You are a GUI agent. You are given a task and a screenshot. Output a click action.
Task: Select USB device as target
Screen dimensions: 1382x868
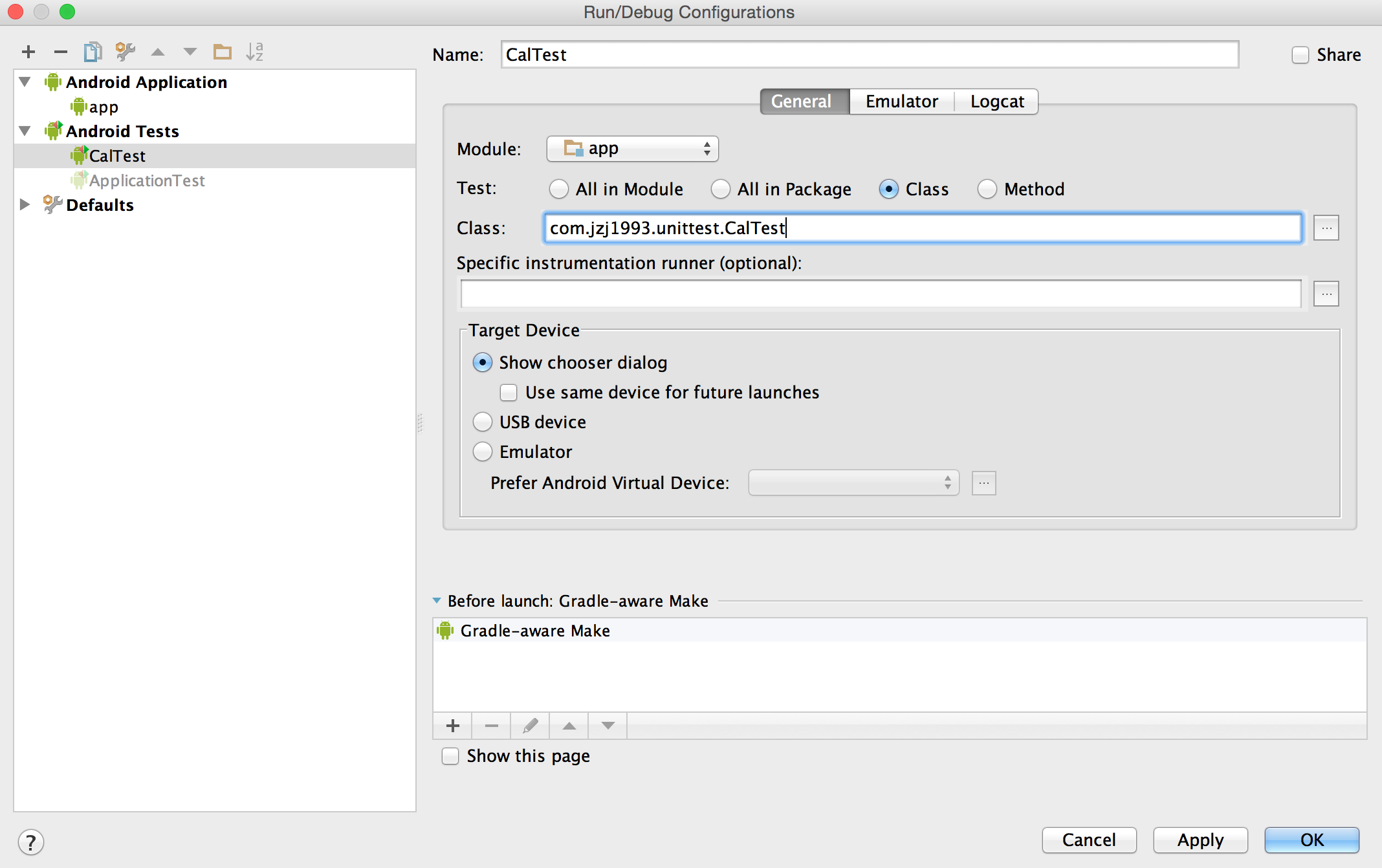coord(483,422)
